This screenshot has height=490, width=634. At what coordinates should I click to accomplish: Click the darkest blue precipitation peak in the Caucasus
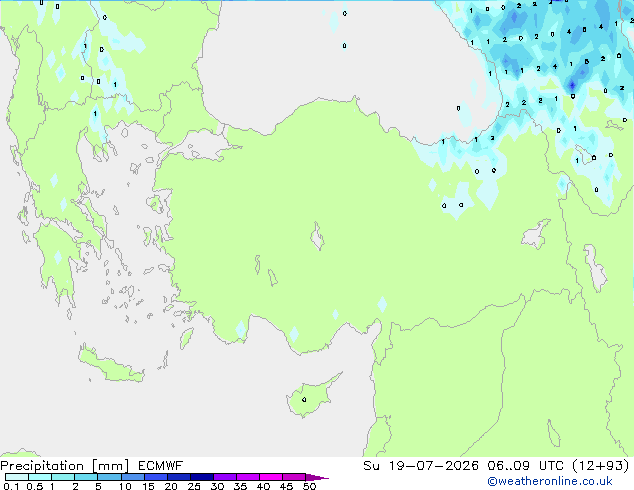click(572, 85)
